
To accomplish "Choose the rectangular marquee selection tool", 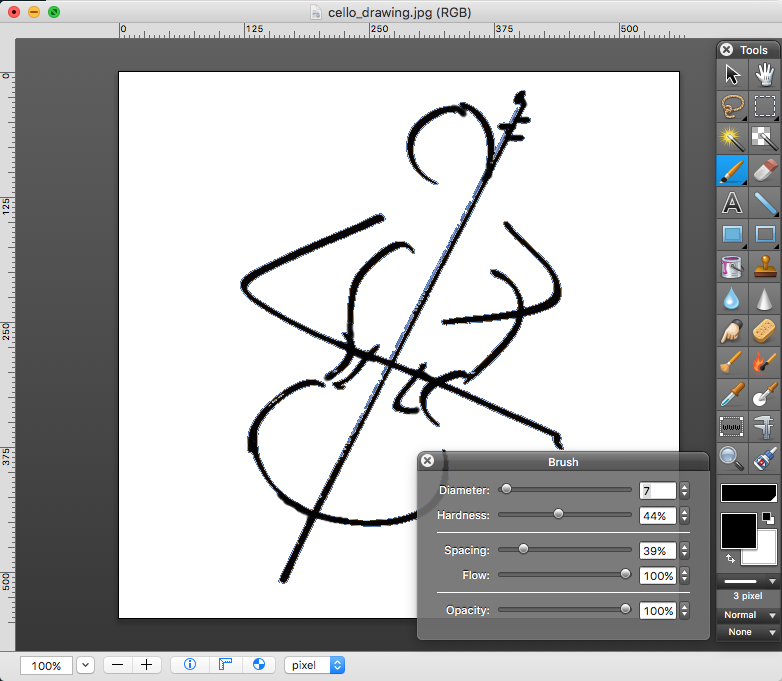I will point(764,106).
